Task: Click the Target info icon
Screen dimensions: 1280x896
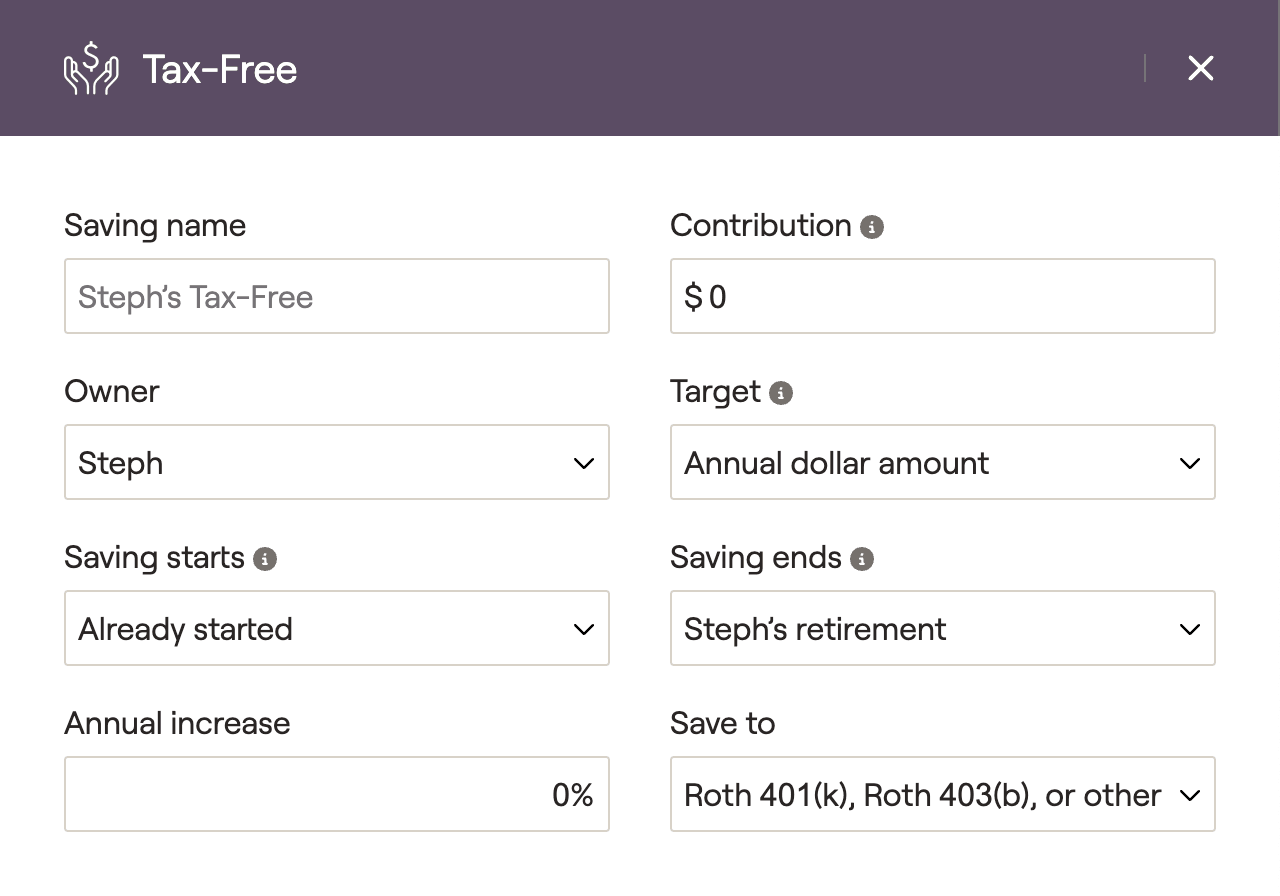Action: [x=781, y=393]
